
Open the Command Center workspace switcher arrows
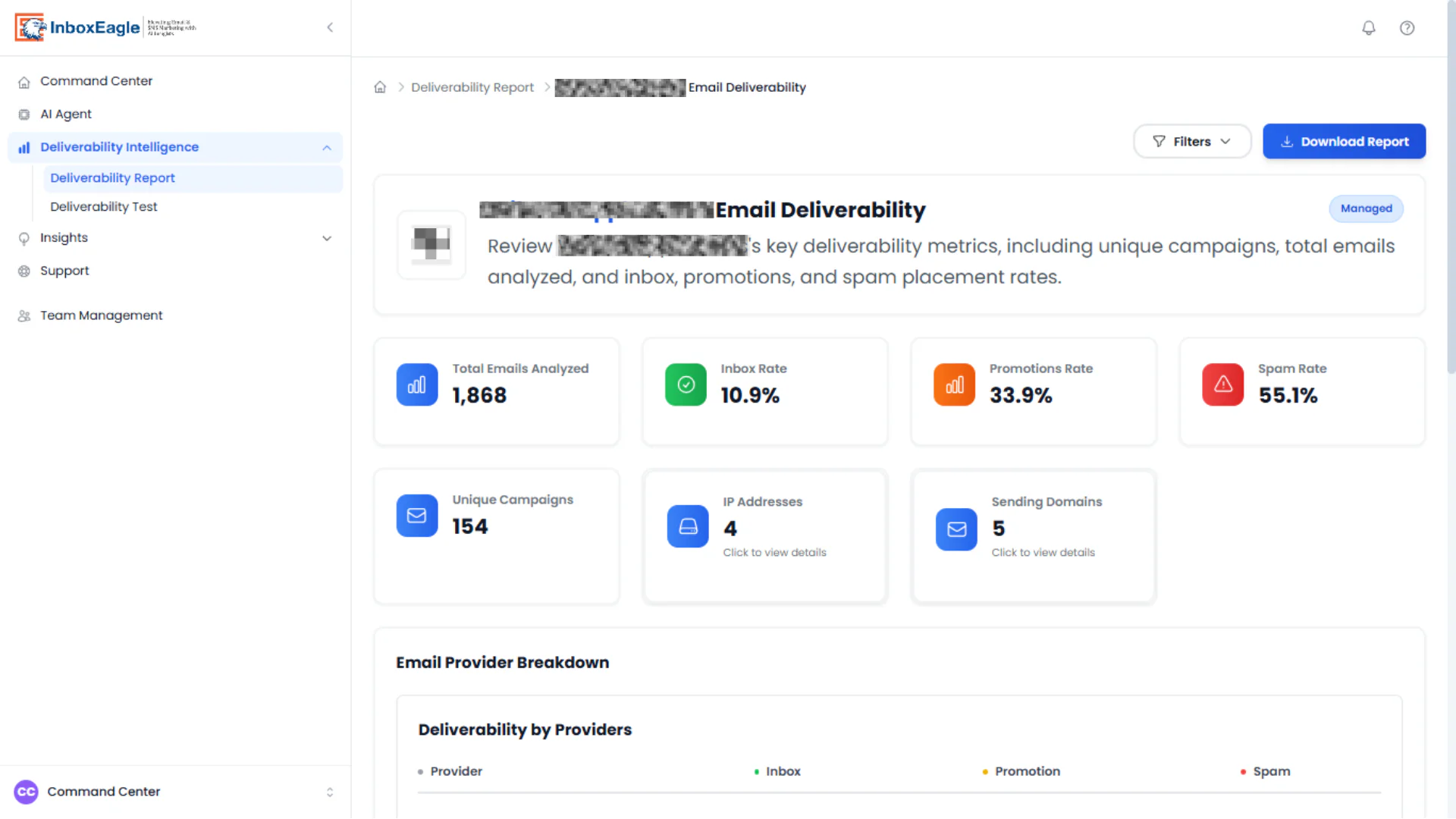pos(330,792)
